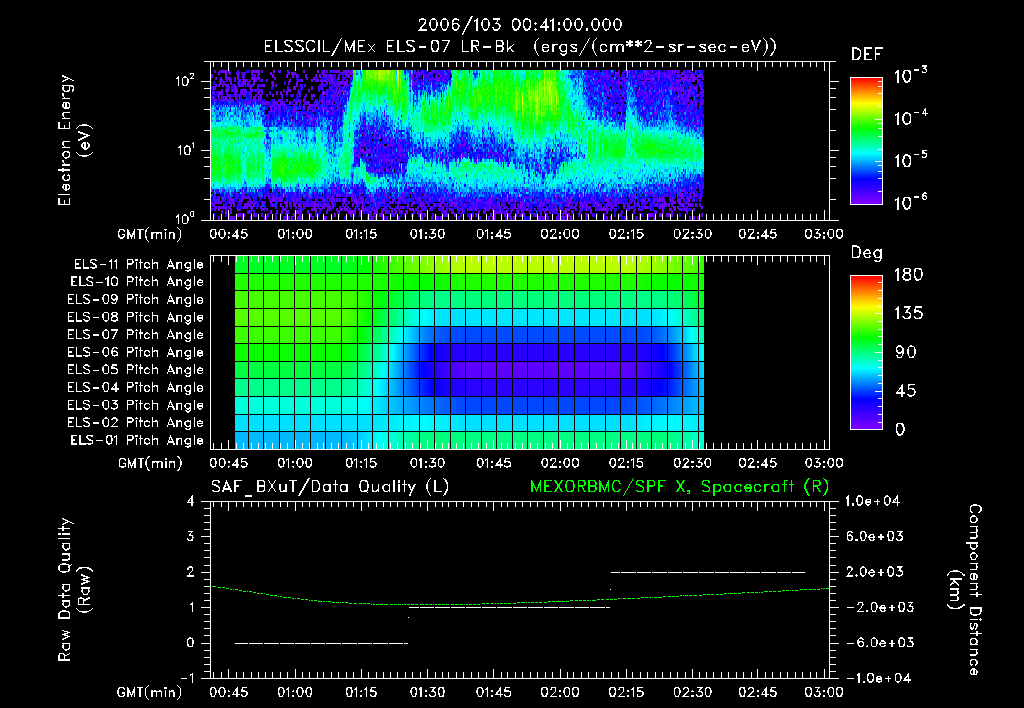Click the 03:00 tick under data quality panel
The height and width of the screenshot is (708, 1024).
(824, 692)
